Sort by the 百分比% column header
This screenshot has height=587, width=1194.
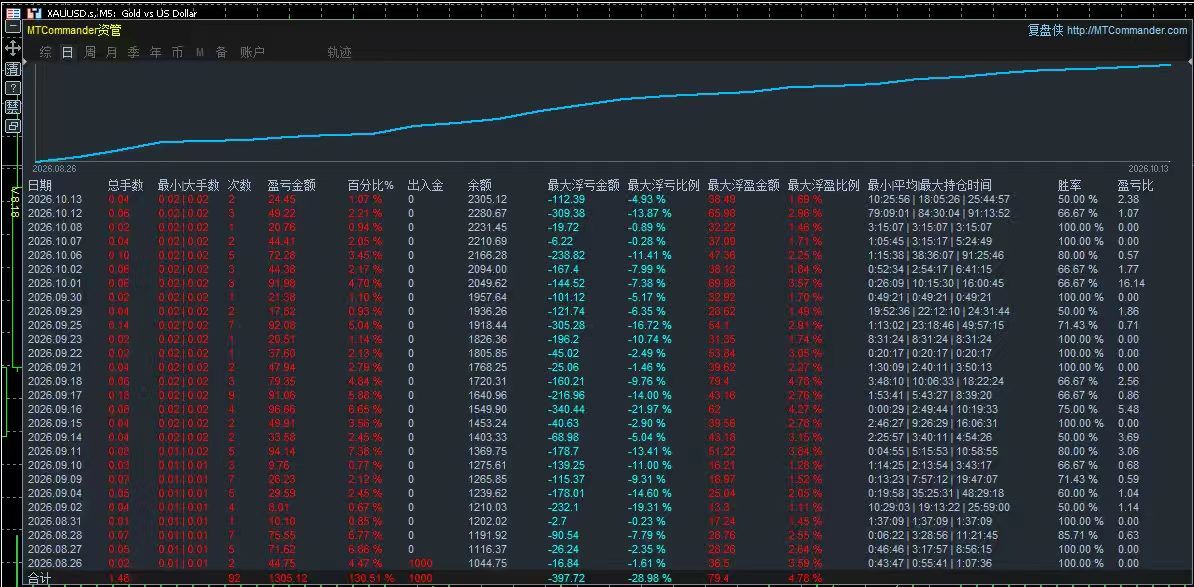371,185
